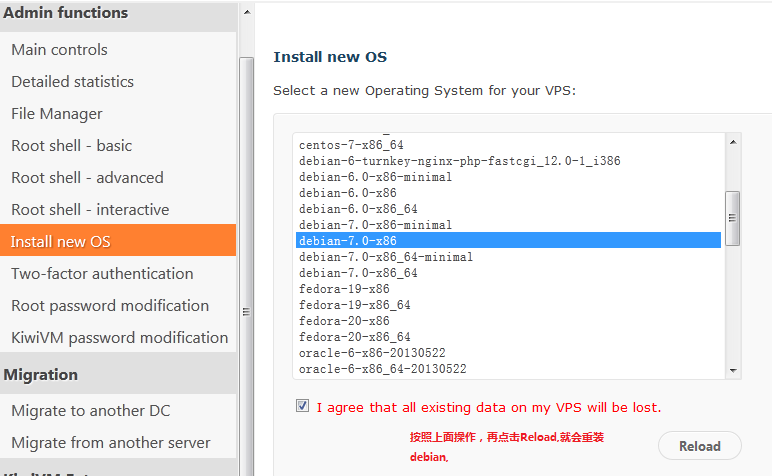Image resolution: width=772 pixels, height=476 pixels.
Task: Launch Root shell - interactive
Action: pos(91,210)
